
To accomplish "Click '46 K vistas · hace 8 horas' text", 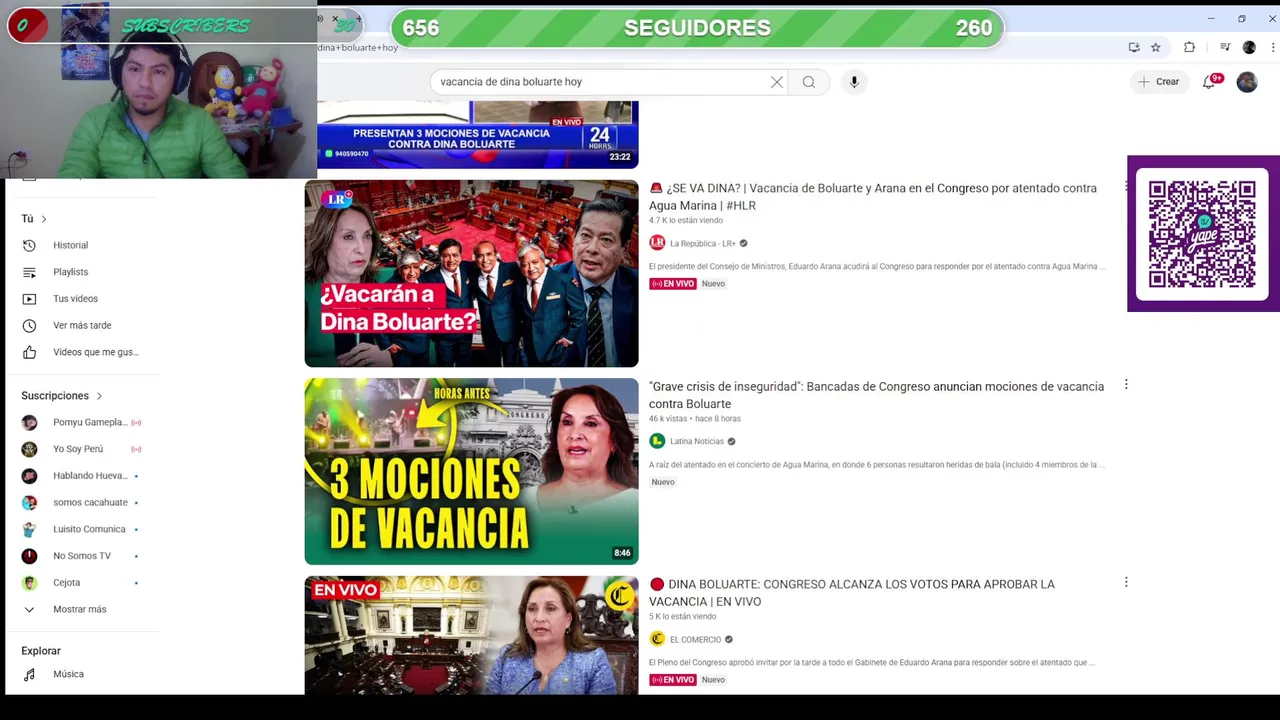I will tap(694, 418).
